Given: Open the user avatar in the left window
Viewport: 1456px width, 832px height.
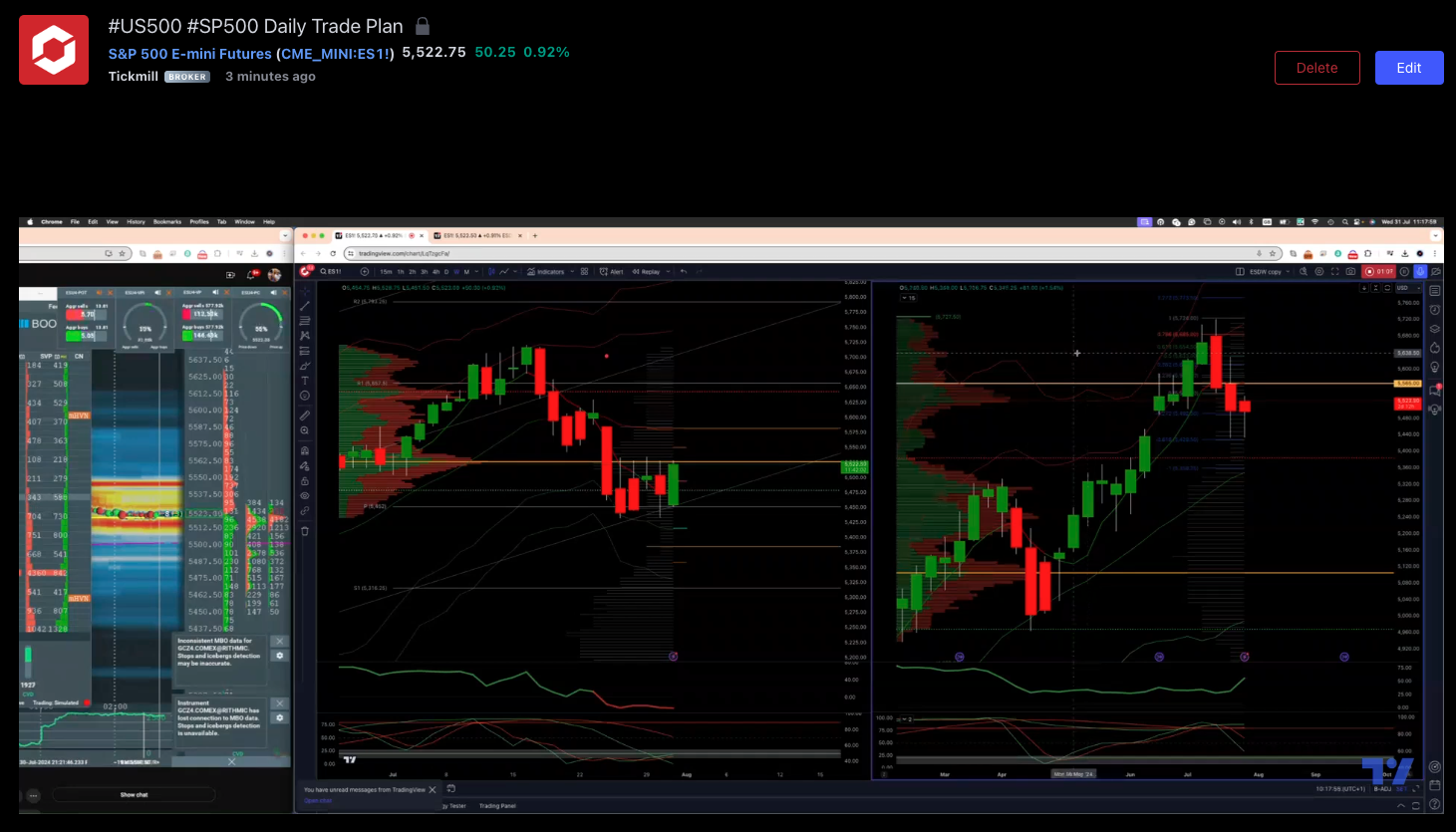Looking at the screenshot, I should [274, 275].
